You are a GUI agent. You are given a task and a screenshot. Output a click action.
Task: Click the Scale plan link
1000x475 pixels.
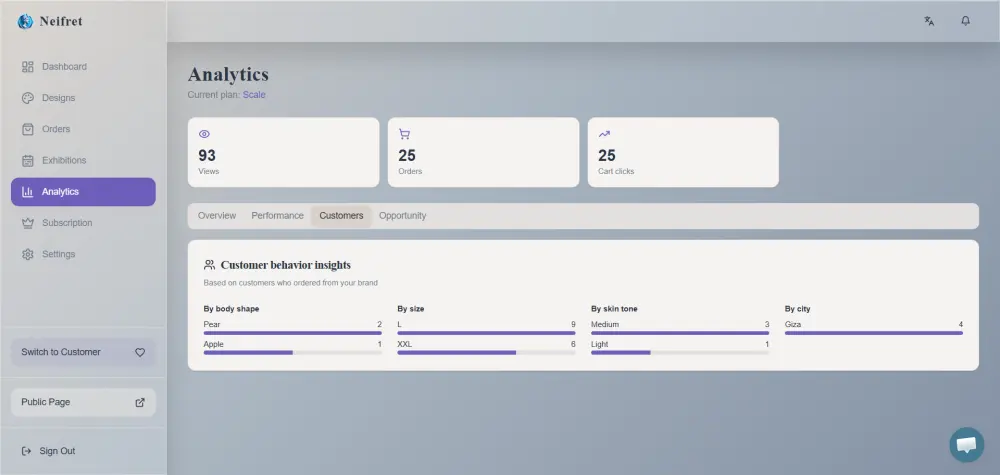click(x=254, y=95)
